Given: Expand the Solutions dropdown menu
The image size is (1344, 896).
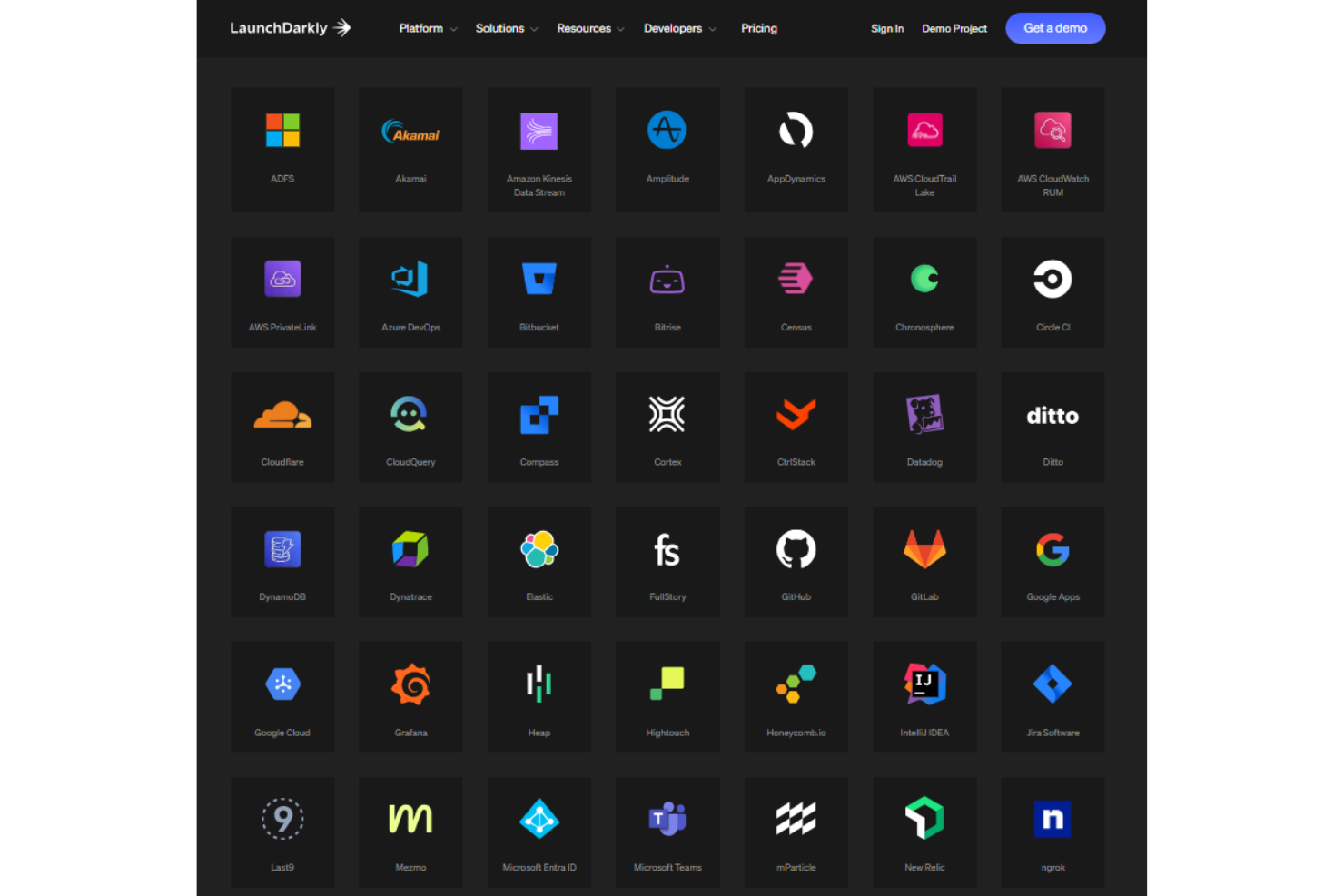Looking at the screenshot, I should 507,28.
